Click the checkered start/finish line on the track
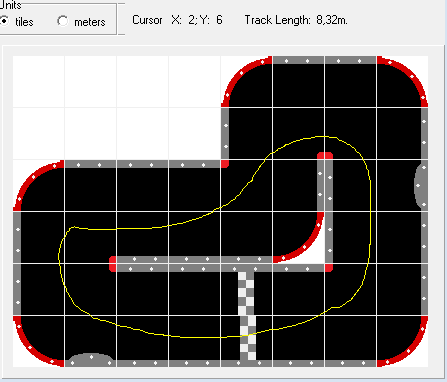 [x=247, y=316]
